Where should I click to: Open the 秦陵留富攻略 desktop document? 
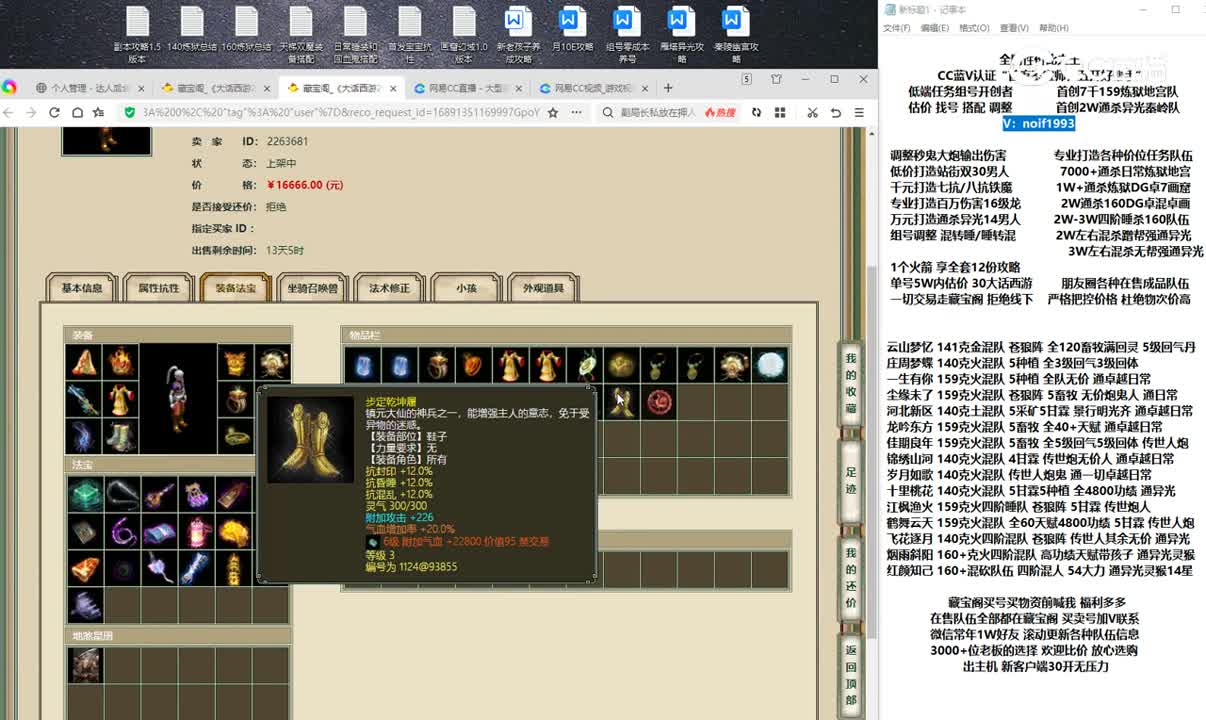click(735, 34)
